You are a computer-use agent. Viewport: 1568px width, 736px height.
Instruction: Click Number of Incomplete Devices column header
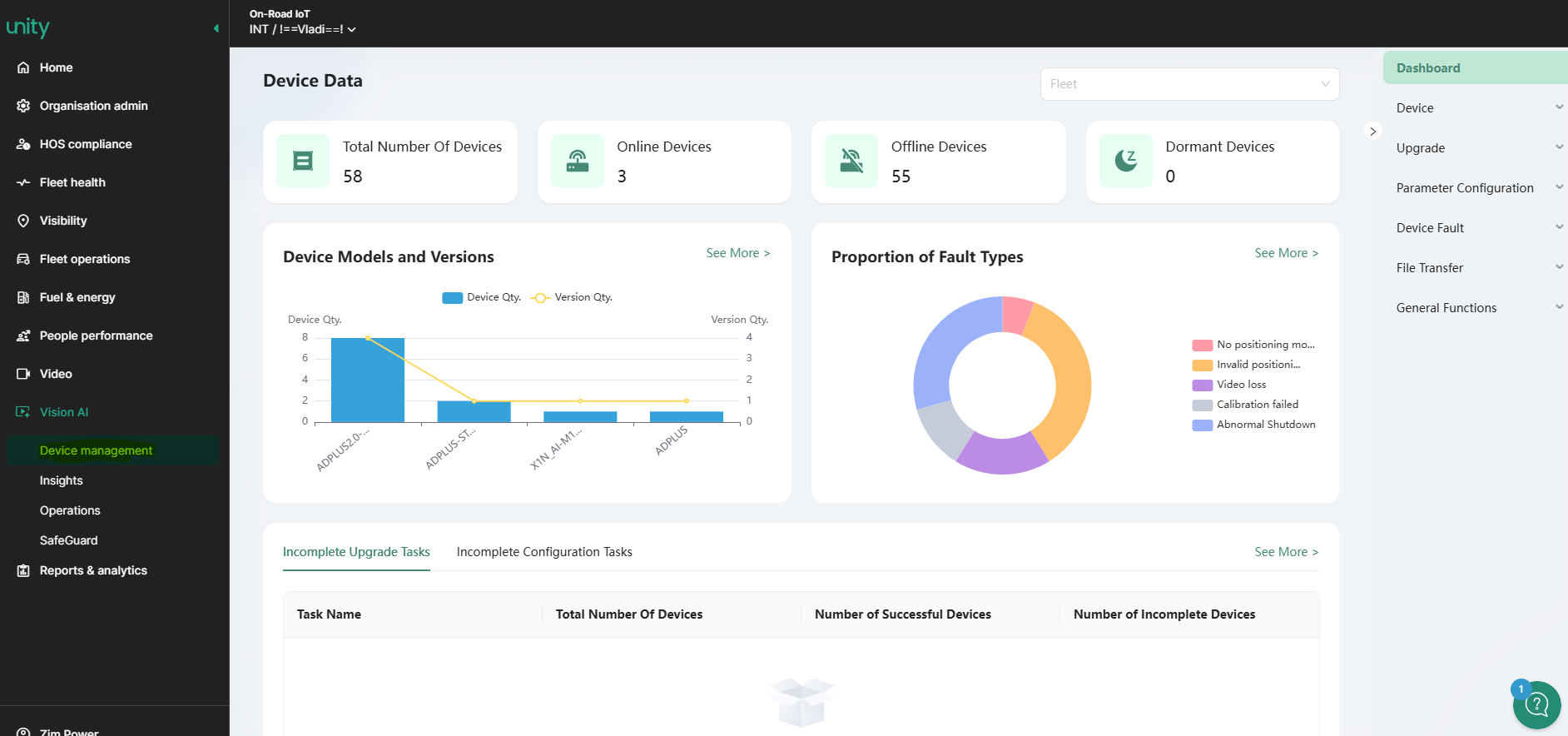click(x=1164, y=614)
